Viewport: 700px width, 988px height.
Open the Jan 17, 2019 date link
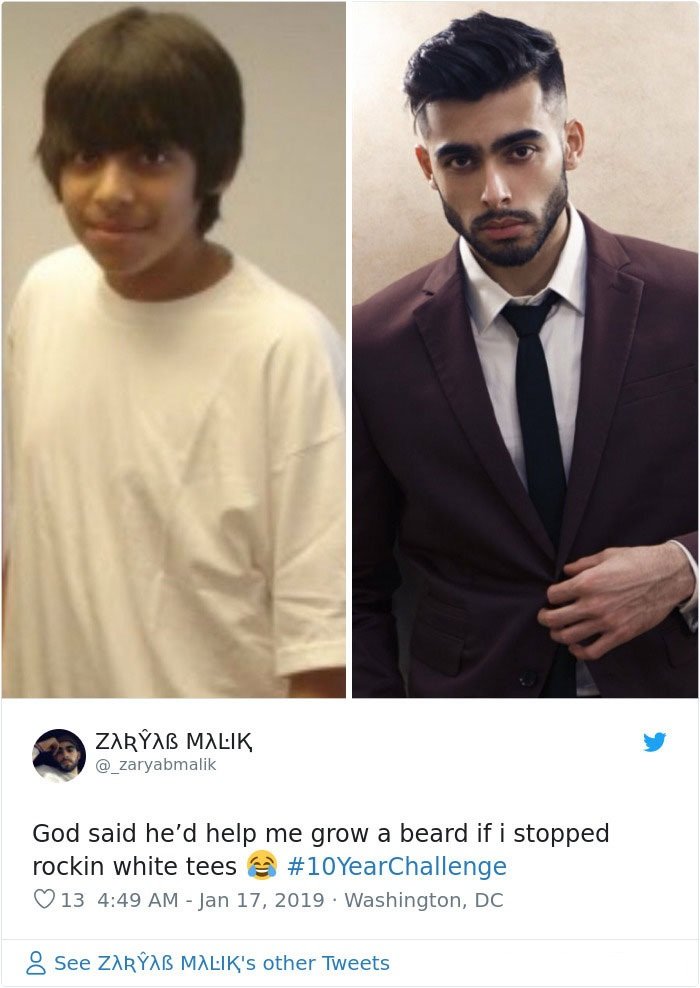(x=261, y=900)
